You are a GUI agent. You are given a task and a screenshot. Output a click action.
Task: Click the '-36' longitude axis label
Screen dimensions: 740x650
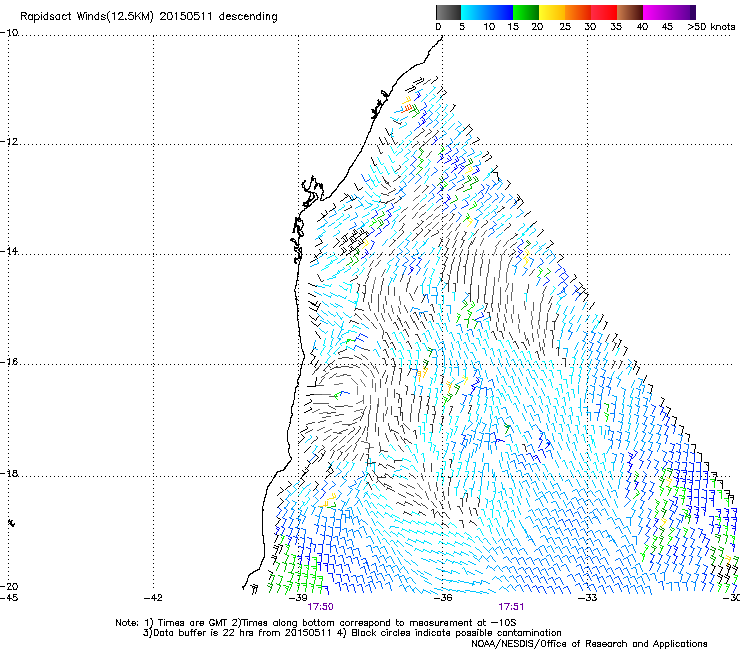click(443, 598)
